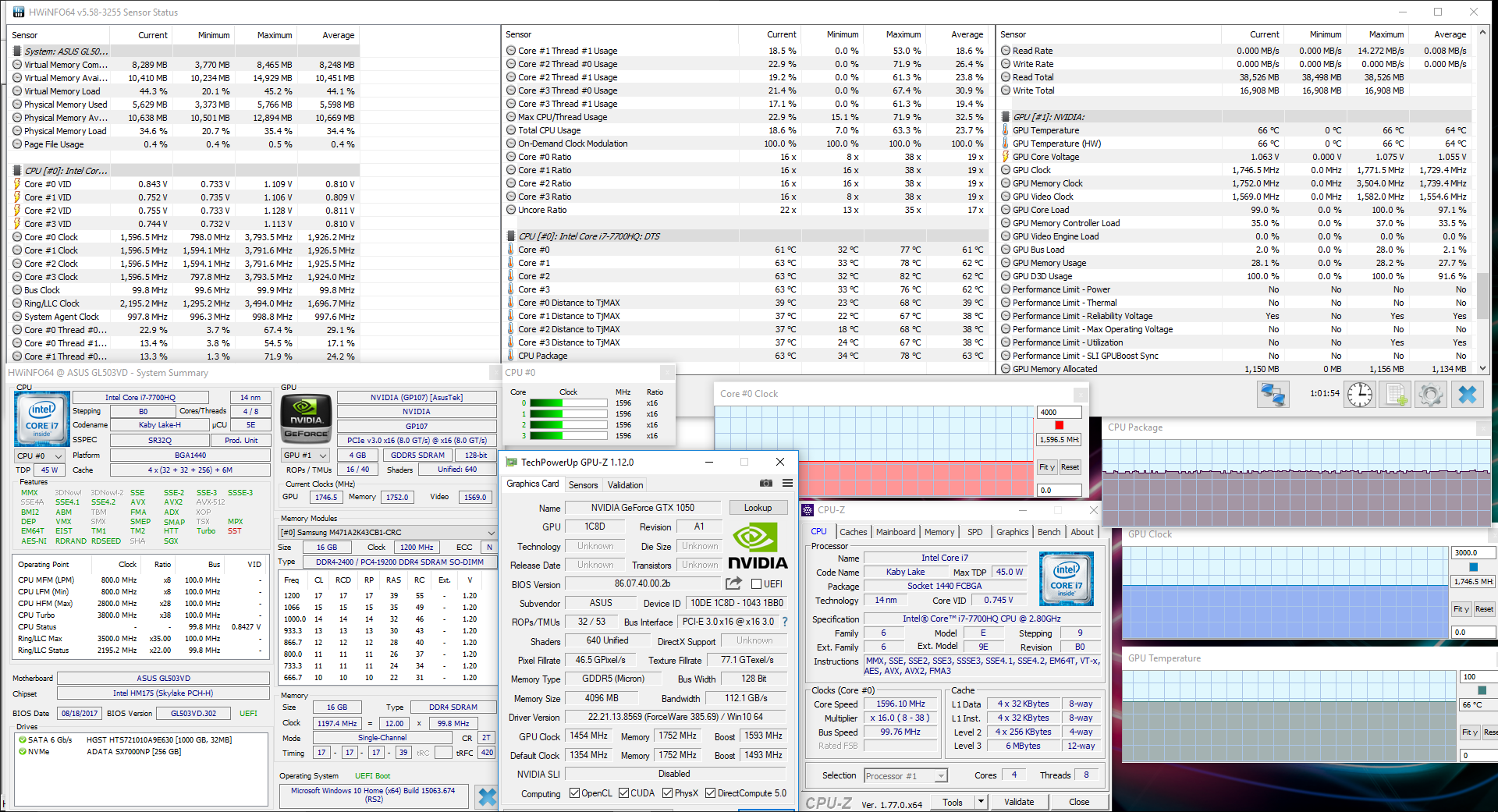
Task: Click the blue X icon in System Summary window
Action: tap(487, 796)
